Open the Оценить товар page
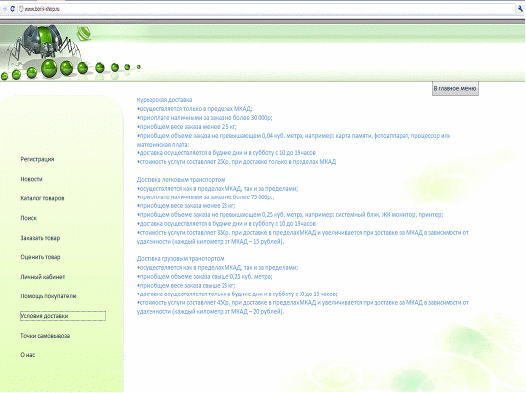Viewport: 526px width, 393px height. 40,257
